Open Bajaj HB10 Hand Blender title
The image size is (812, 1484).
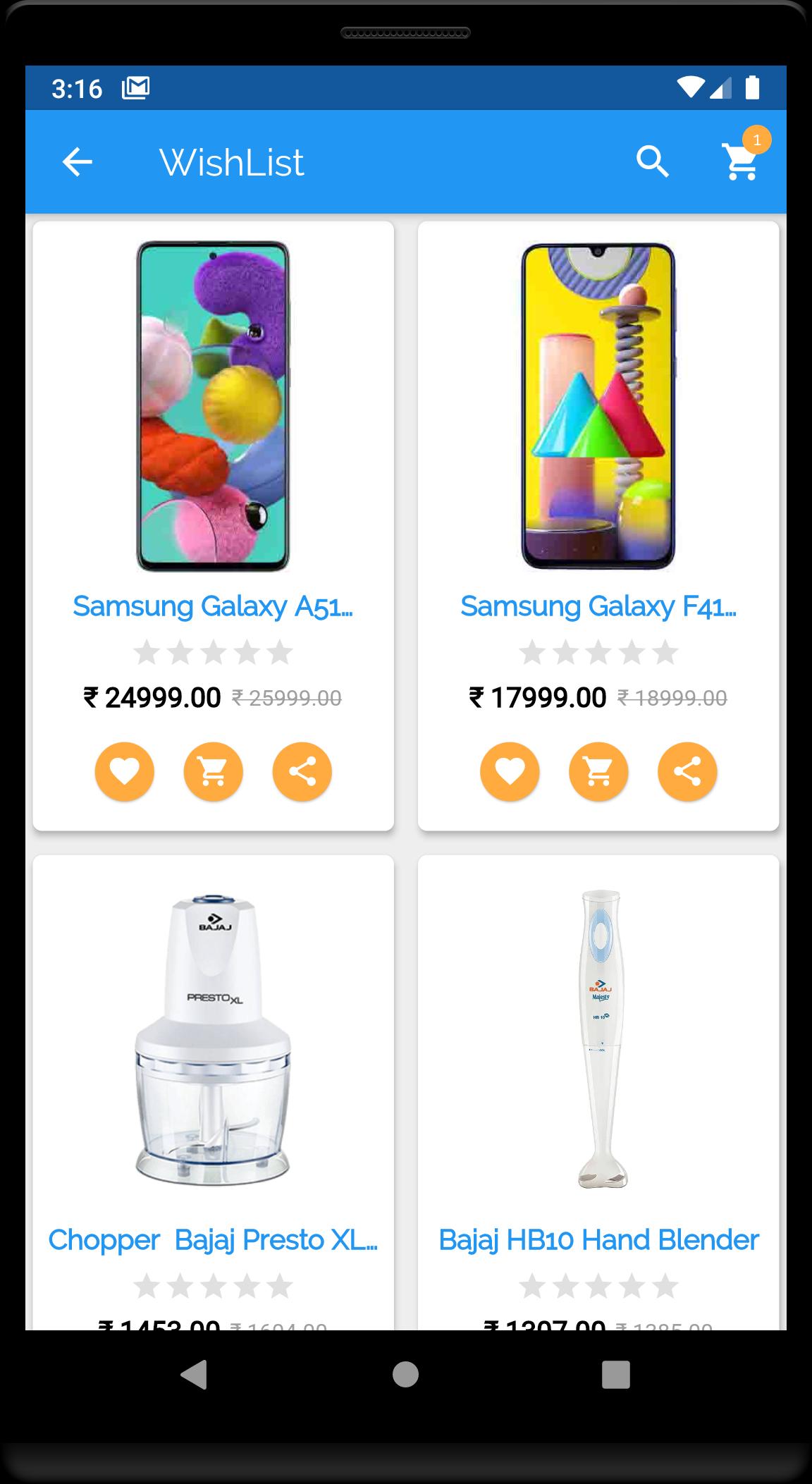point(598,1240)
